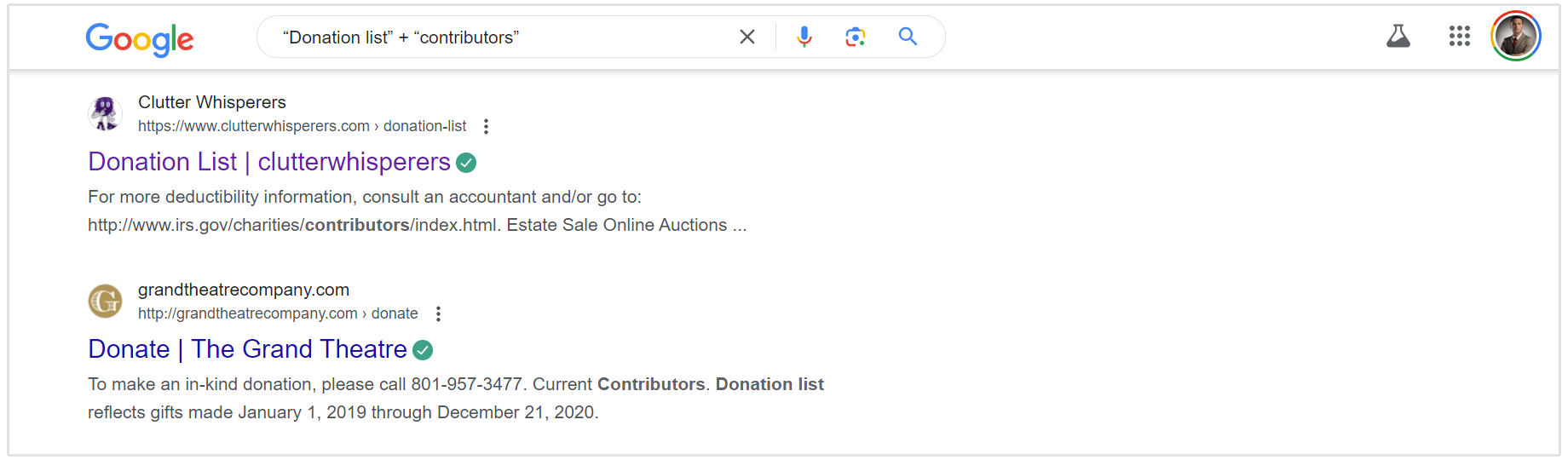Clear the search query with the X icon

tap(747, 37)
